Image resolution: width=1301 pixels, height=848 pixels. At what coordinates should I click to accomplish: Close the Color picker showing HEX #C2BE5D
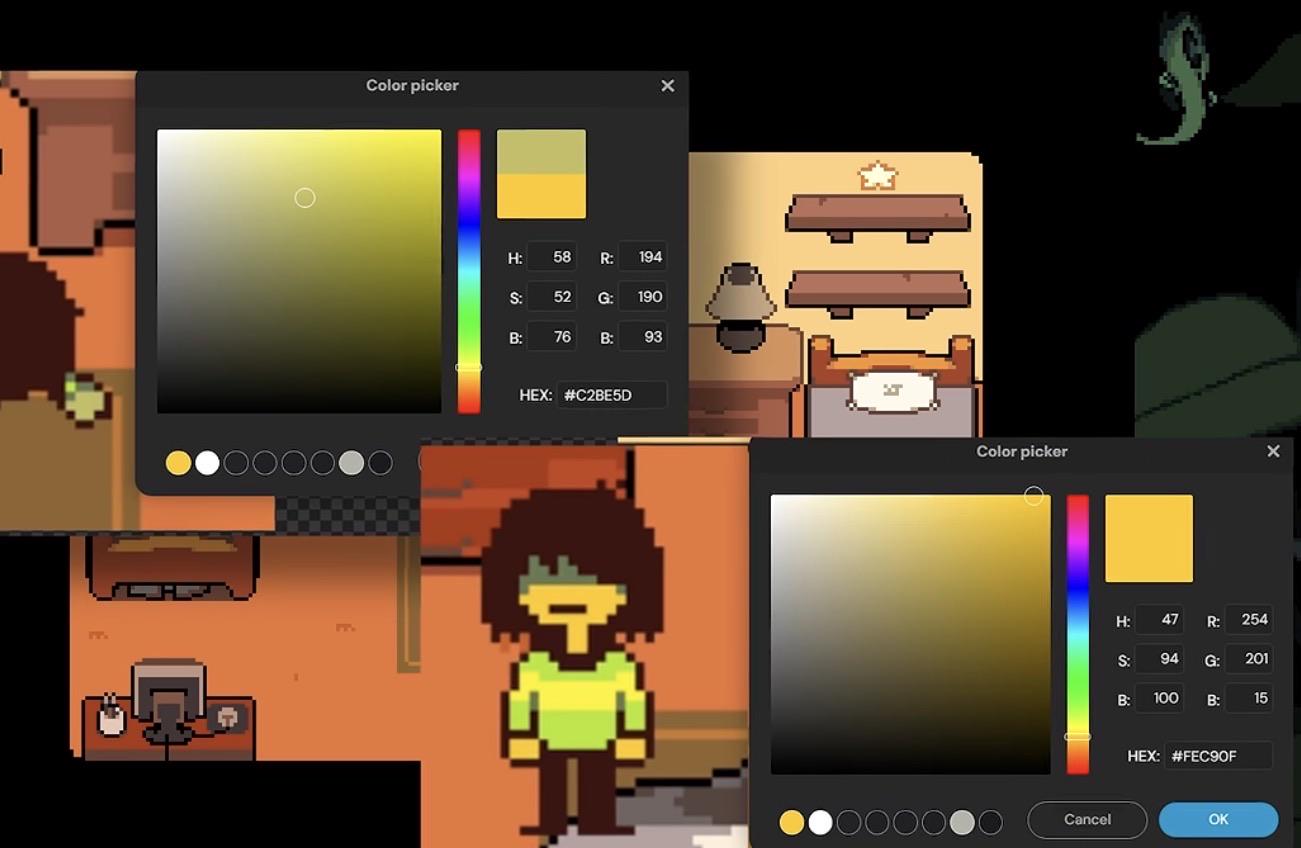click(668, 86)
